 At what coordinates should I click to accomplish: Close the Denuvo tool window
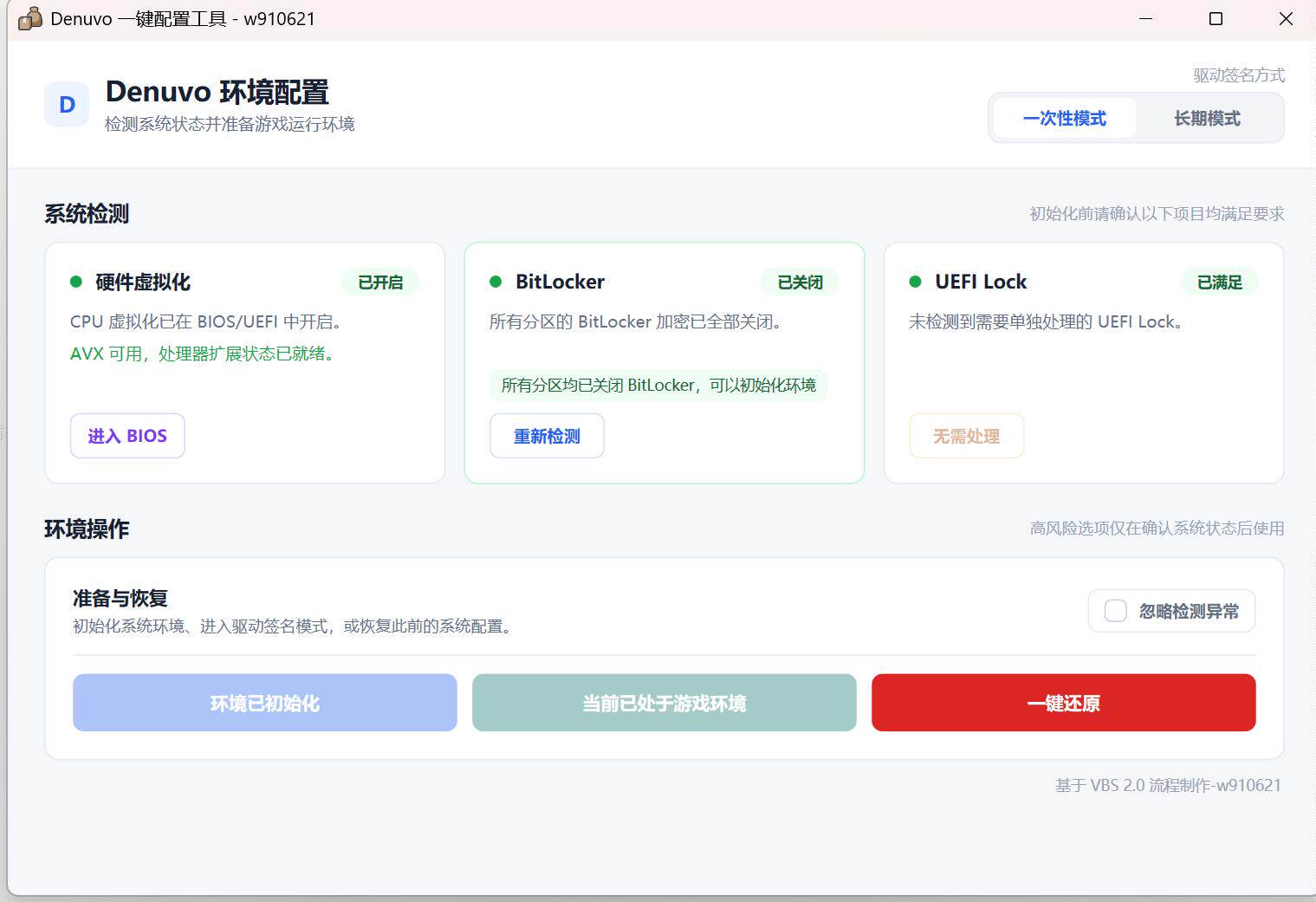tap(1286, 18)
